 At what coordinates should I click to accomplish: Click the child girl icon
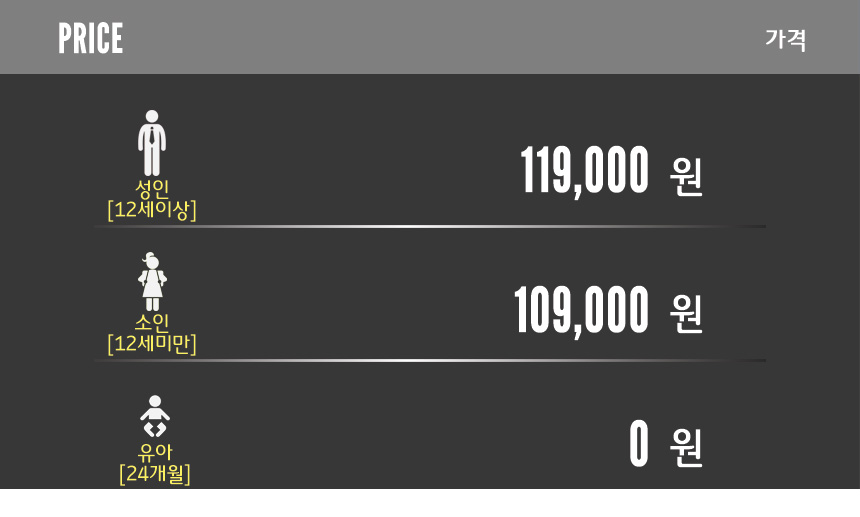click(152, 282)
